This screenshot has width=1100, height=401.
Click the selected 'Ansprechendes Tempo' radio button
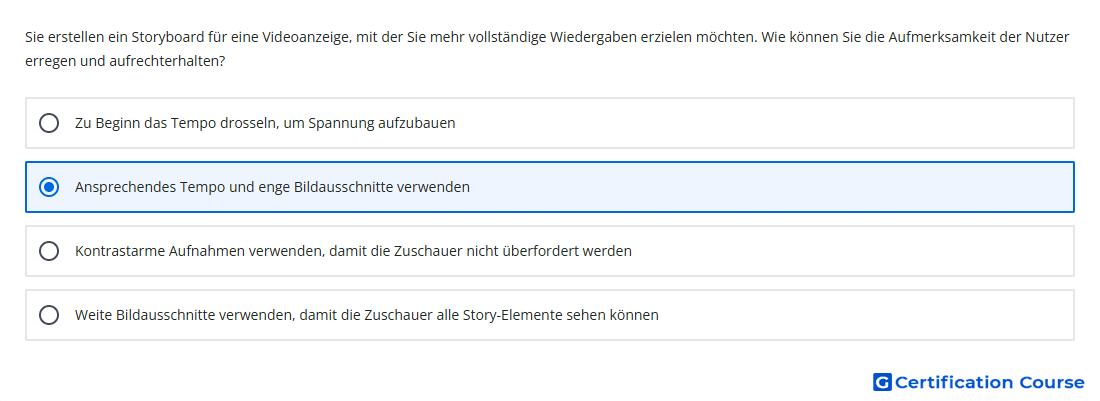(48, 187)
